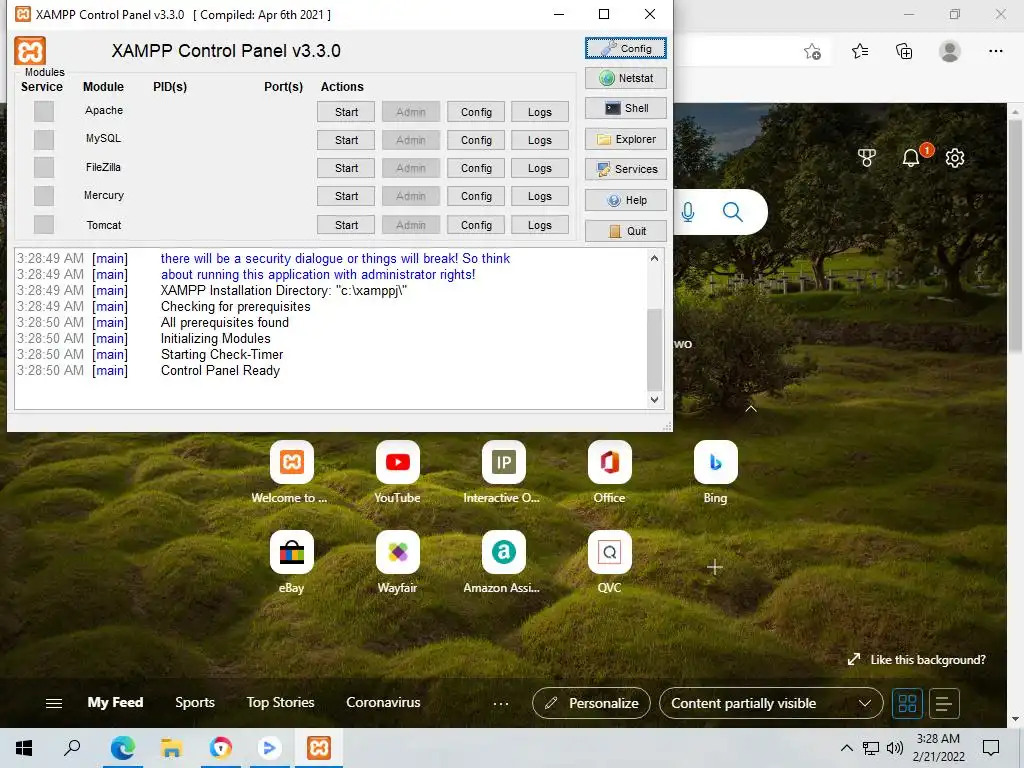Start the MySQL module
The image size is (1024, 768).
pyautogui.click(x=346, y=140)
